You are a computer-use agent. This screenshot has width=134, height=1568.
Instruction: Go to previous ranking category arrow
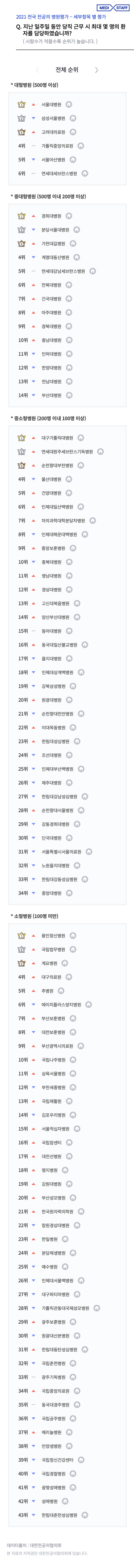(x=38, y=70)
